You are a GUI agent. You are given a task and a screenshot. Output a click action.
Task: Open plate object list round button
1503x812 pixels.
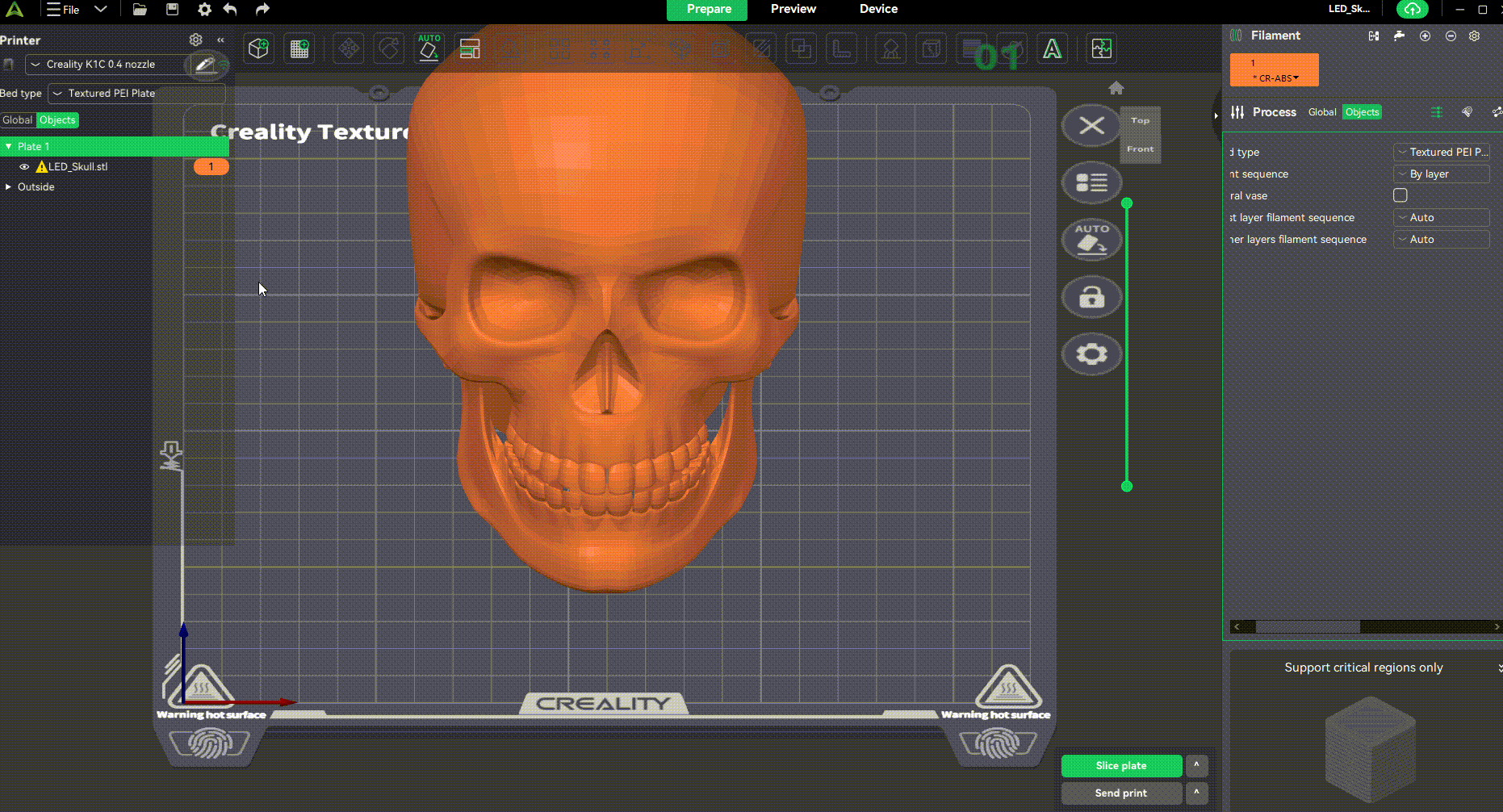(x=1091, y=183)
